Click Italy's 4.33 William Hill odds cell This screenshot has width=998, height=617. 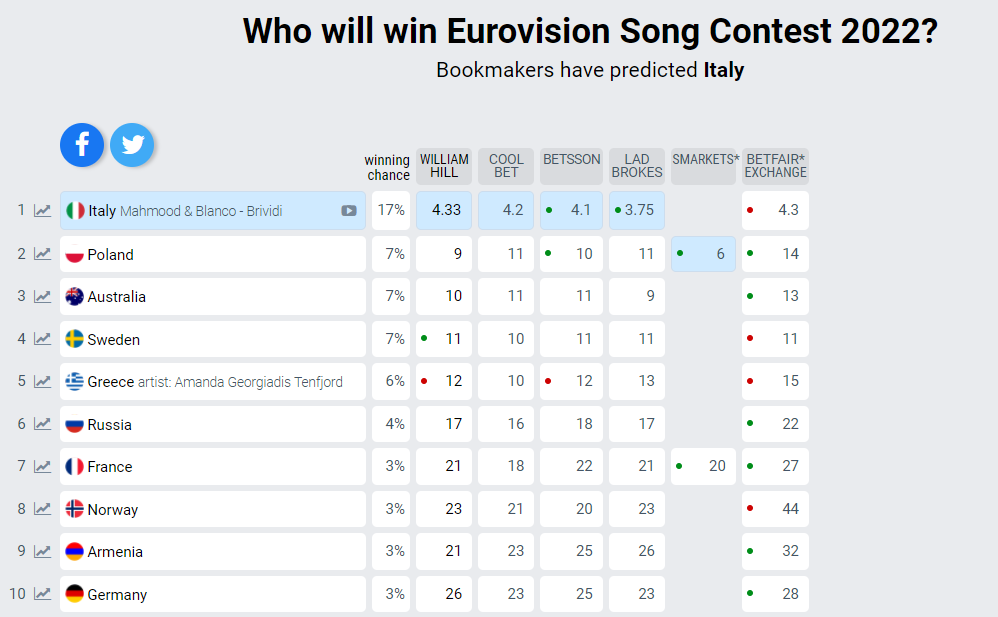pyautogui.click(x=444, y=210)
